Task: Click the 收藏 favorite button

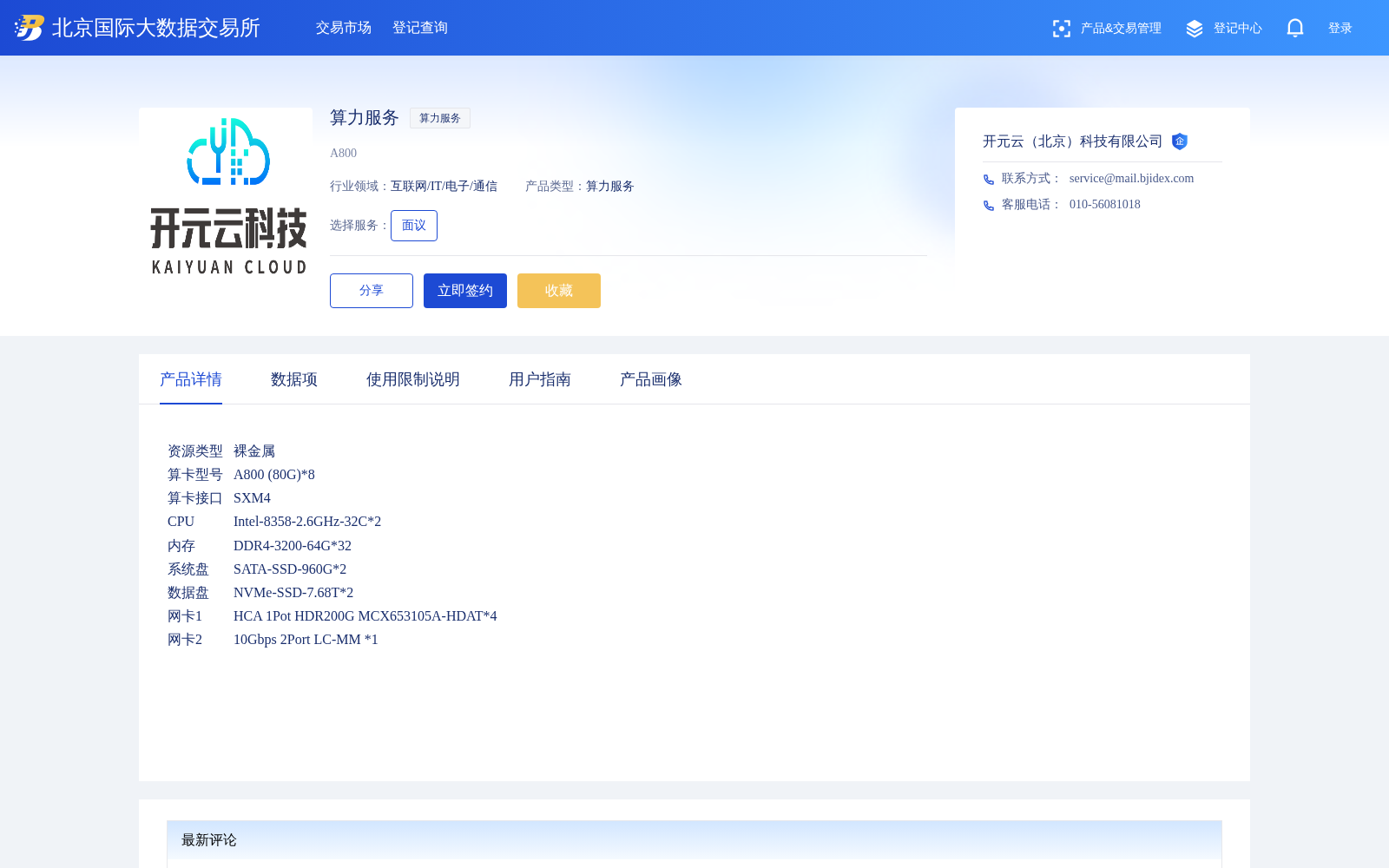Action: (x=559, y=291)
